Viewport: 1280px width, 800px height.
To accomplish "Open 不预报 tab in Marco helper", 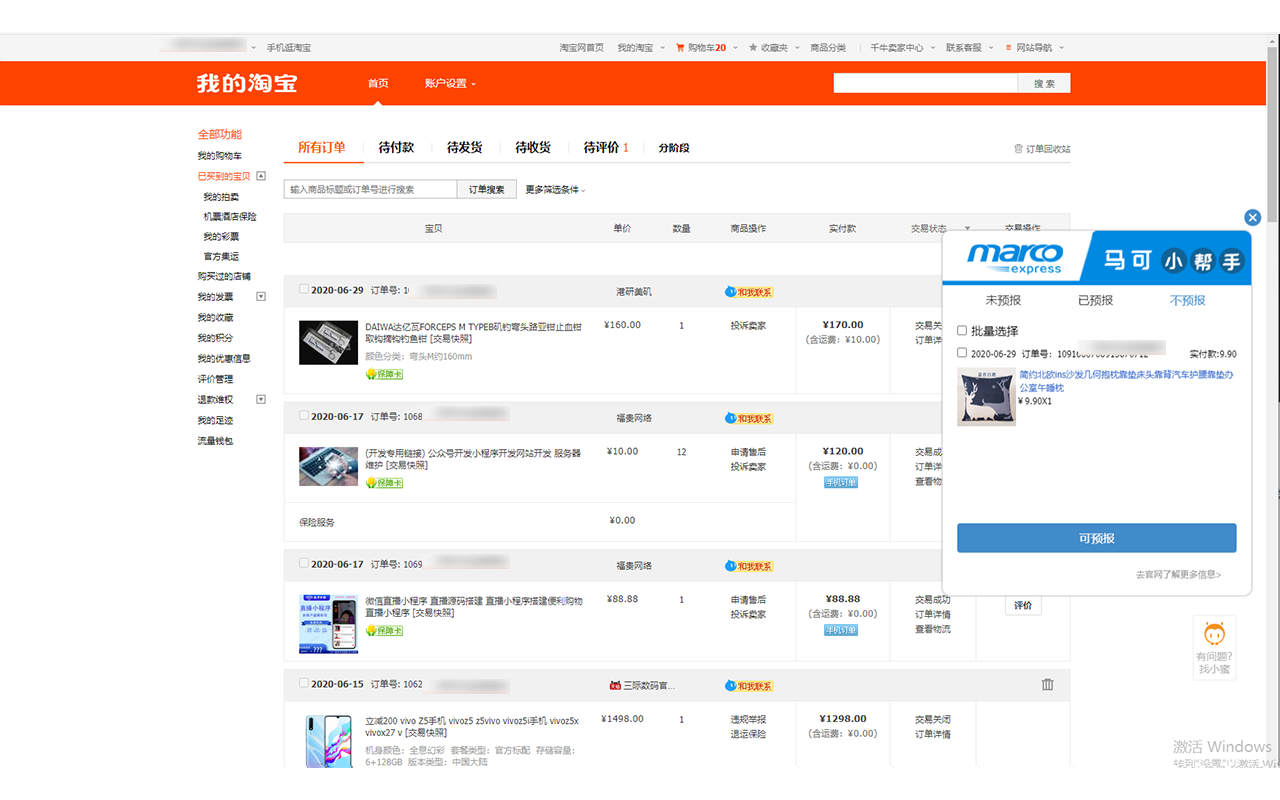I will (1187, 300).
